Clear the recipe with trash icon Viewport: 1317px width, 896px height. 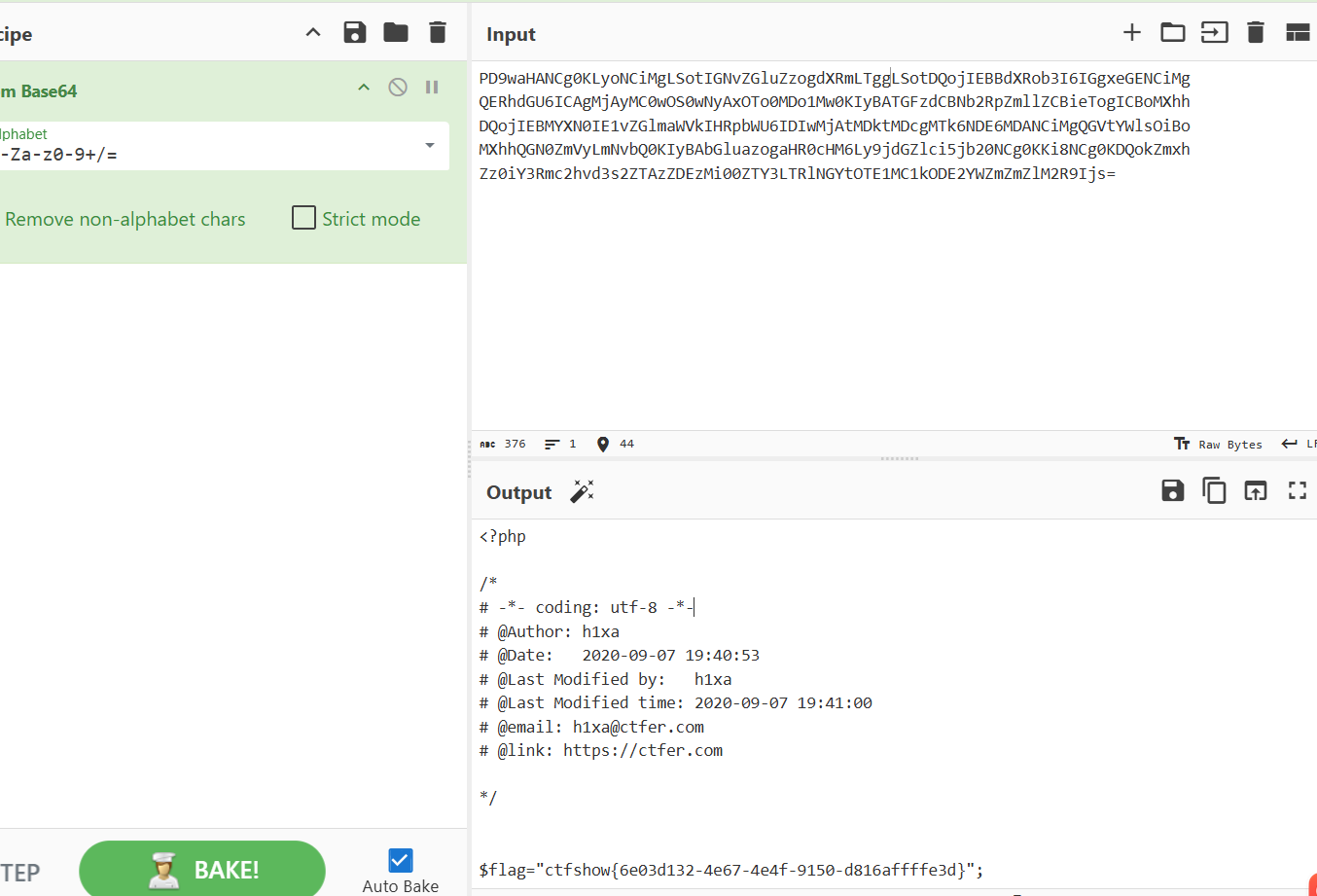tap(438, 33)
